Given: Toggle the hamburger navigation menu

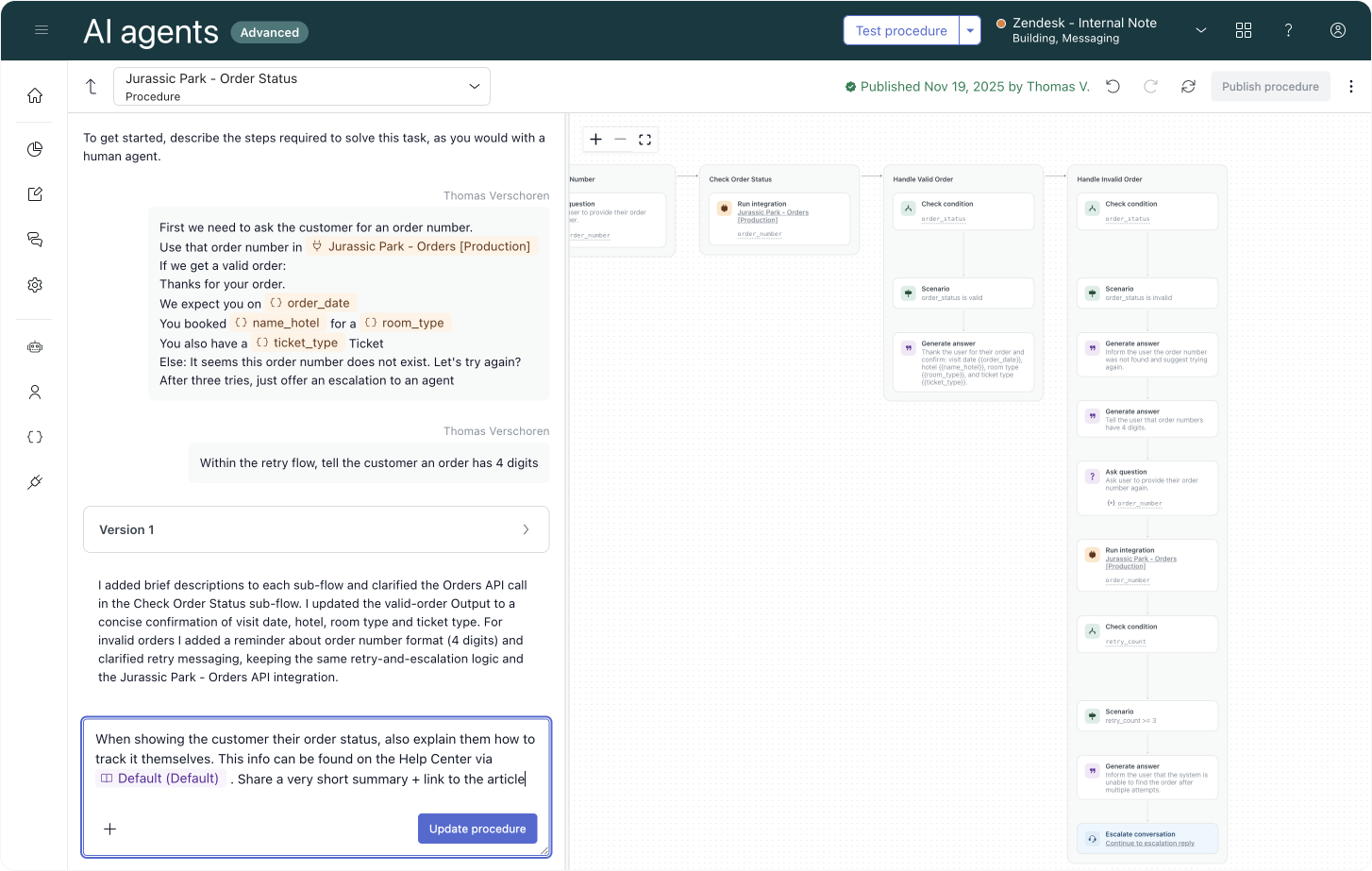Looking at the screenshot, I should click(42, 30).
